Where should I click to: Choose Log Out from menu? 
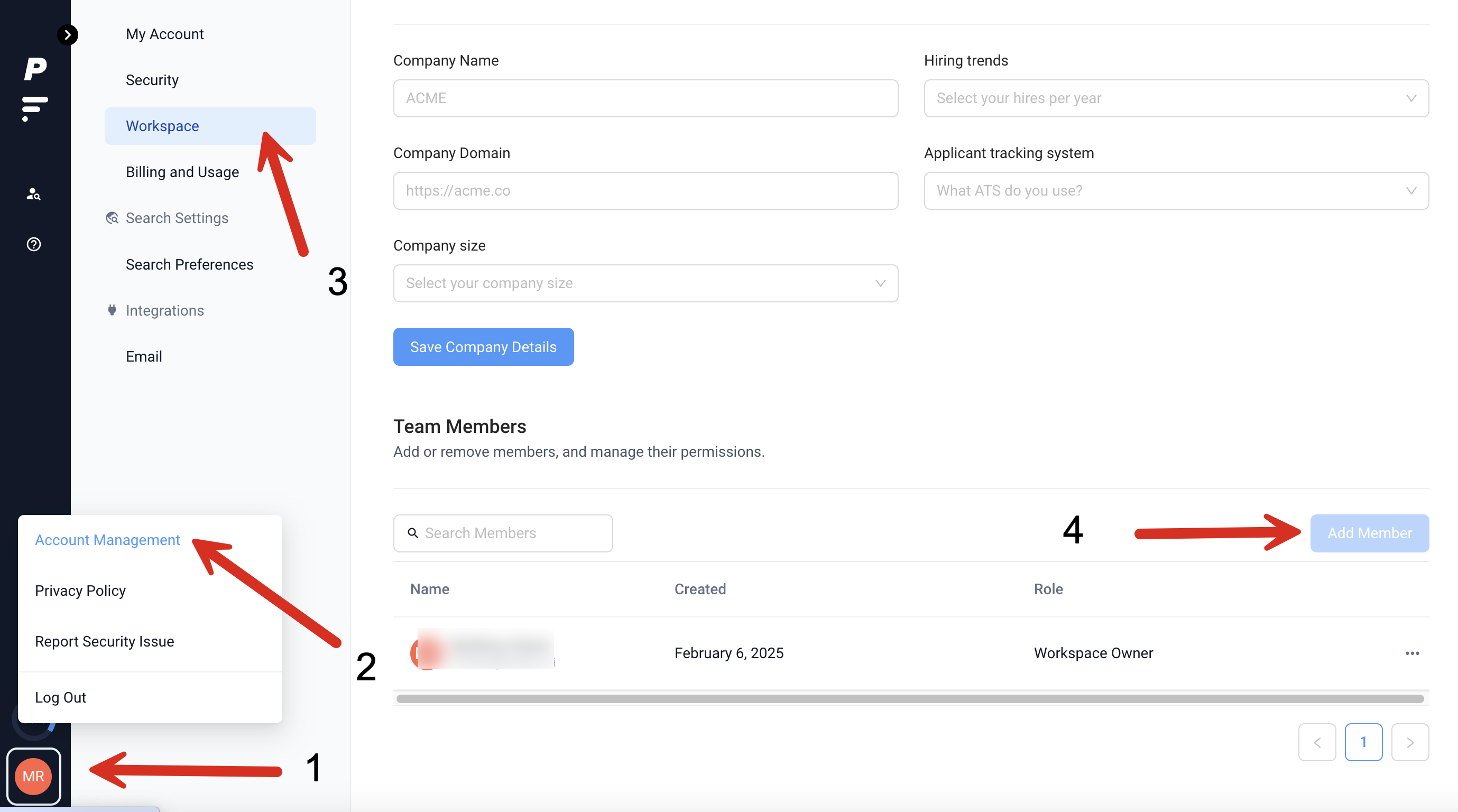61,697
